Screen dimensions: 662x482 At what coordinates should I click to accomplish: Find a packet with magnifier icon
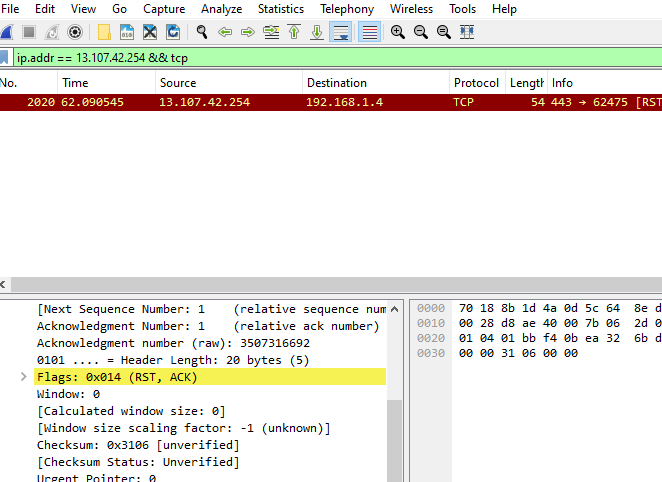(x=202, y=32)
